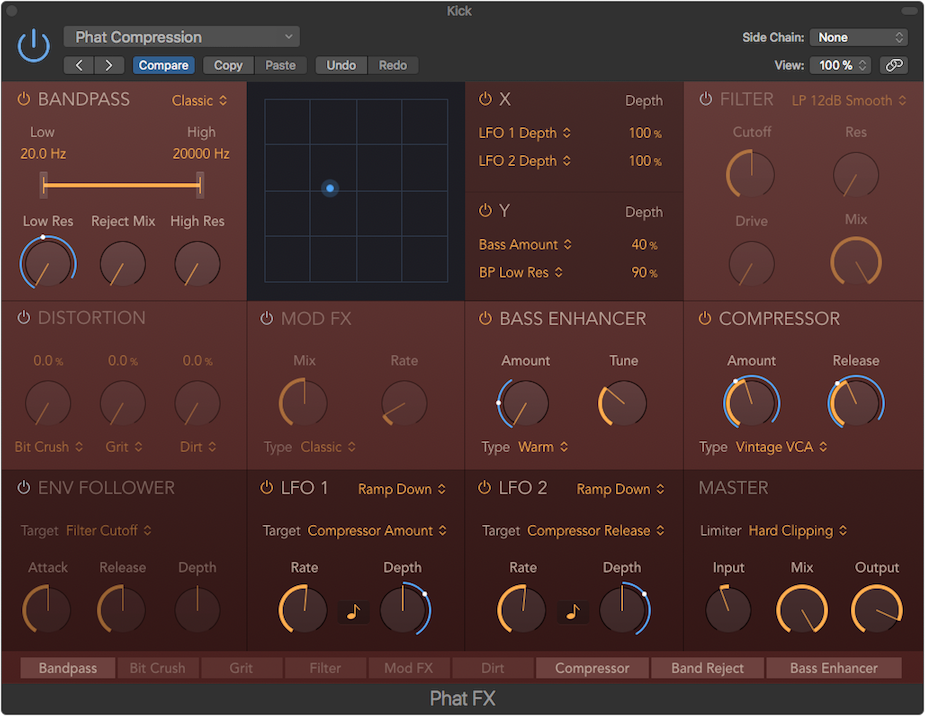
Task: Click the Mod FX Mix knob
Action: (304, 403)
